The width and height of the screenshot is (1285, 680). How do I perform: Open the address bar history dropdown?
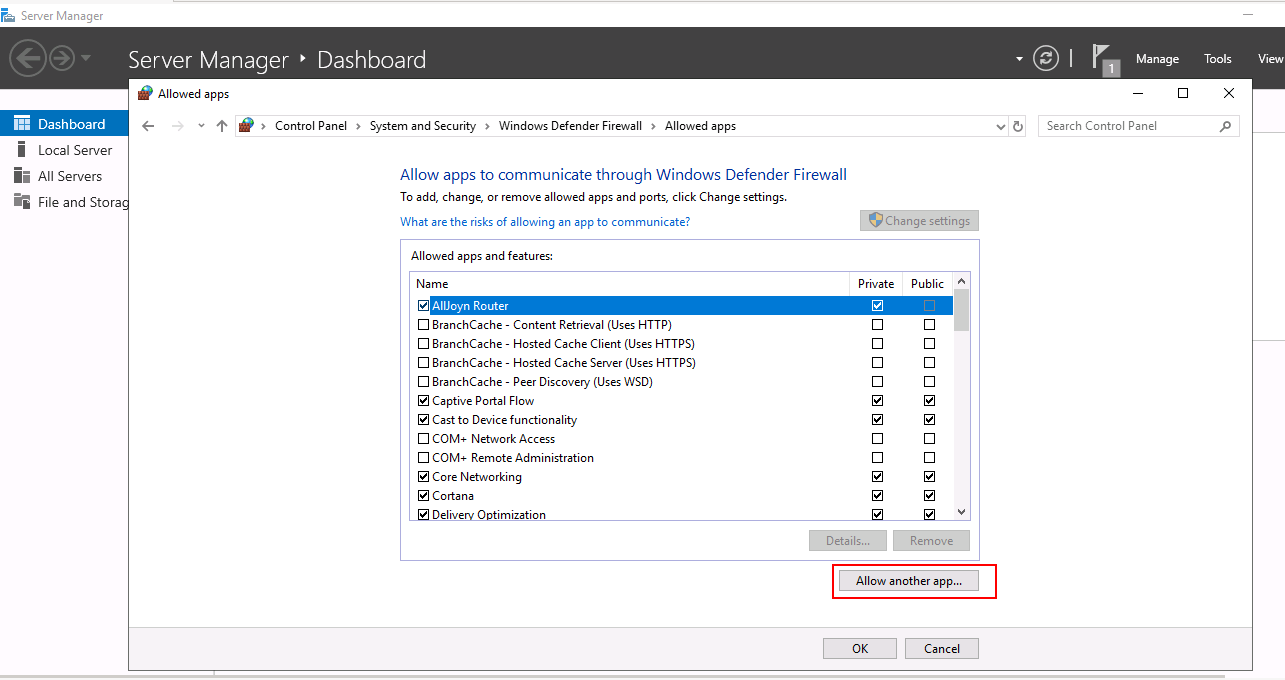[x=1001, y=126]
